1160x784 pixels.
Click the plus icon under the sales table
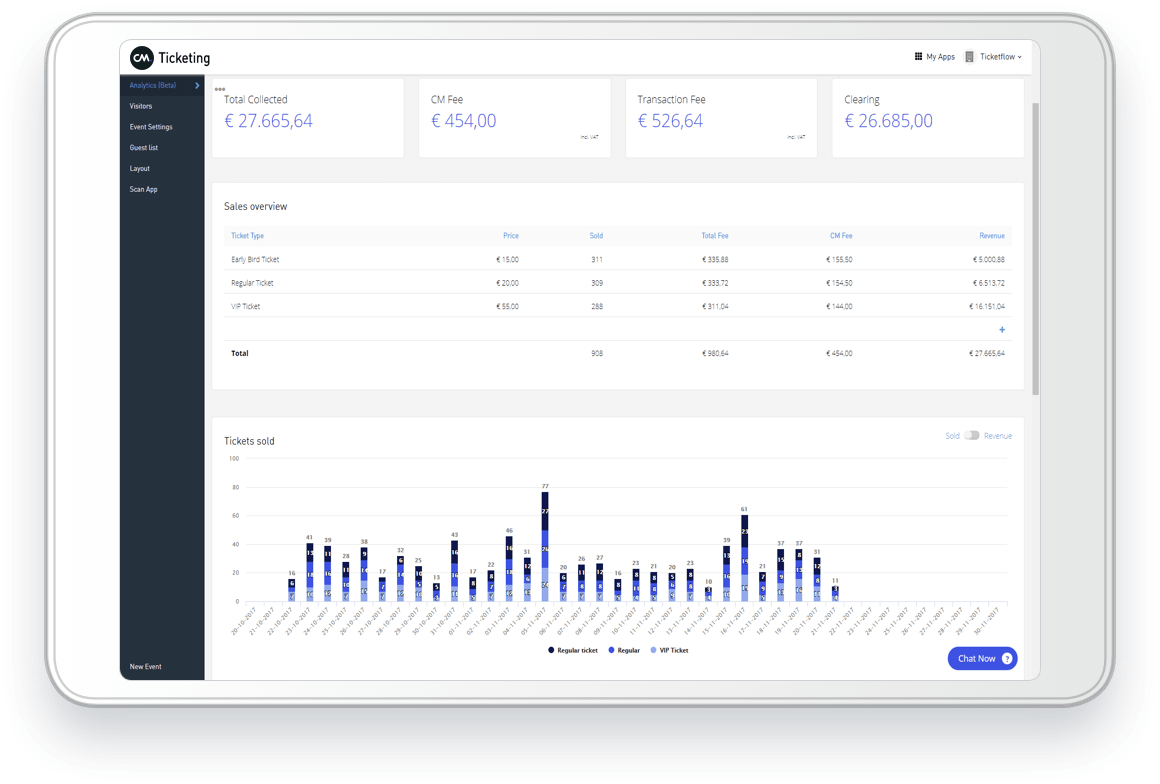(1001, 329)
